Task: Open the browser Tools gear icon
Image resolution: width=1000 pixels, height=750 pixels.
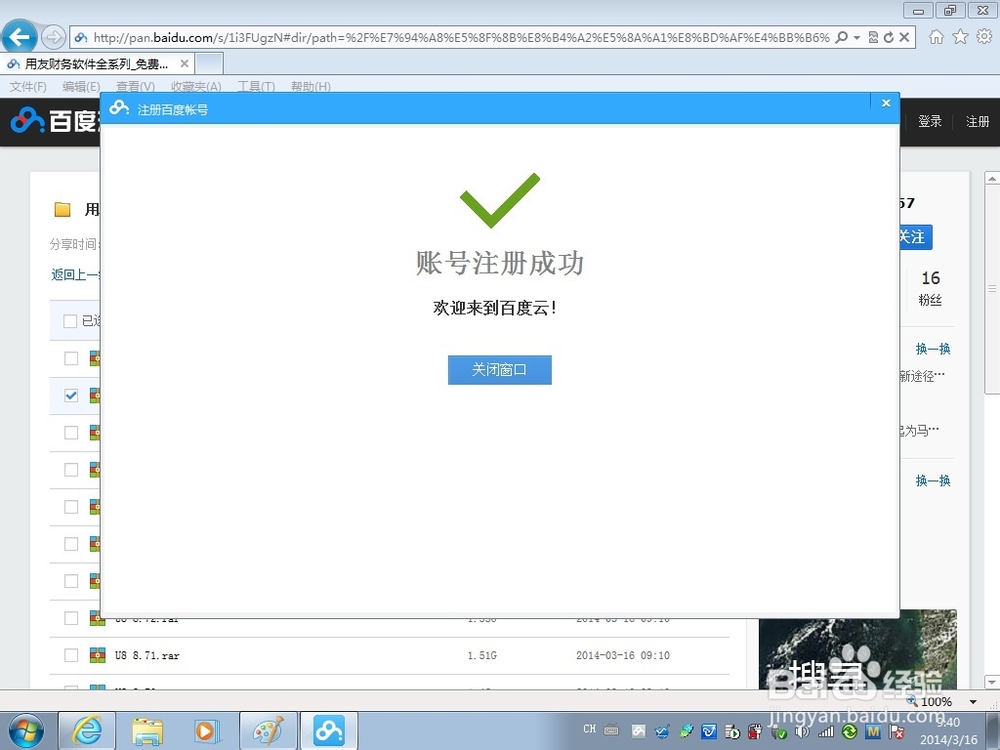Action: click(984, 37)
